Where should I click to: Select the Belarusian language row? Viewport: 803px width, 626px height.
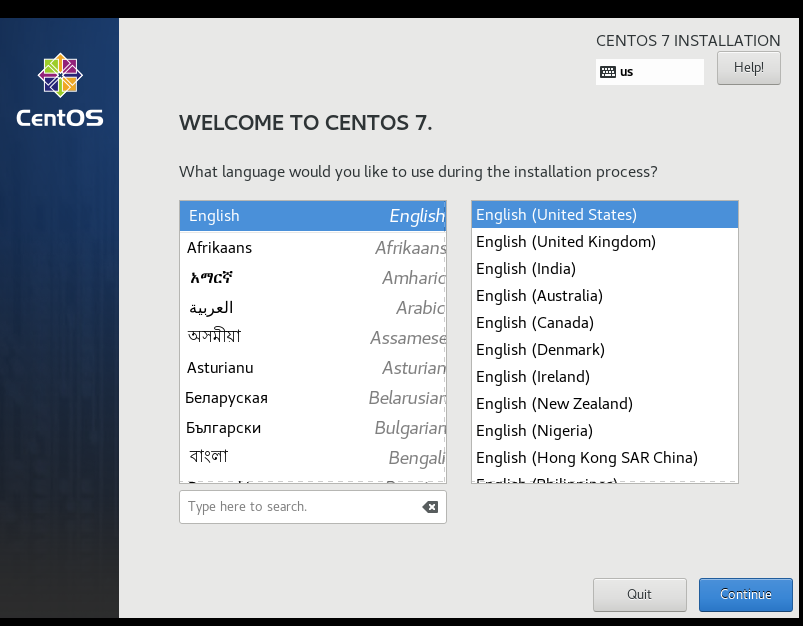pyautogui.click(x=313, y=398)
